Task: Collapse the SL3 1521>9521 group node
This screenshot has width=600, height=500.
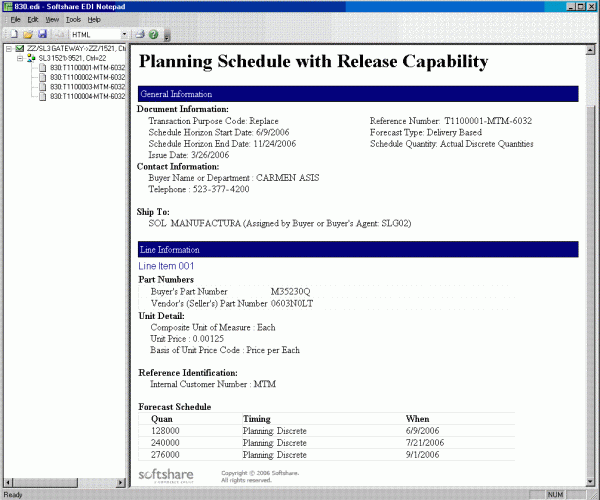Action: coord(20,58)
